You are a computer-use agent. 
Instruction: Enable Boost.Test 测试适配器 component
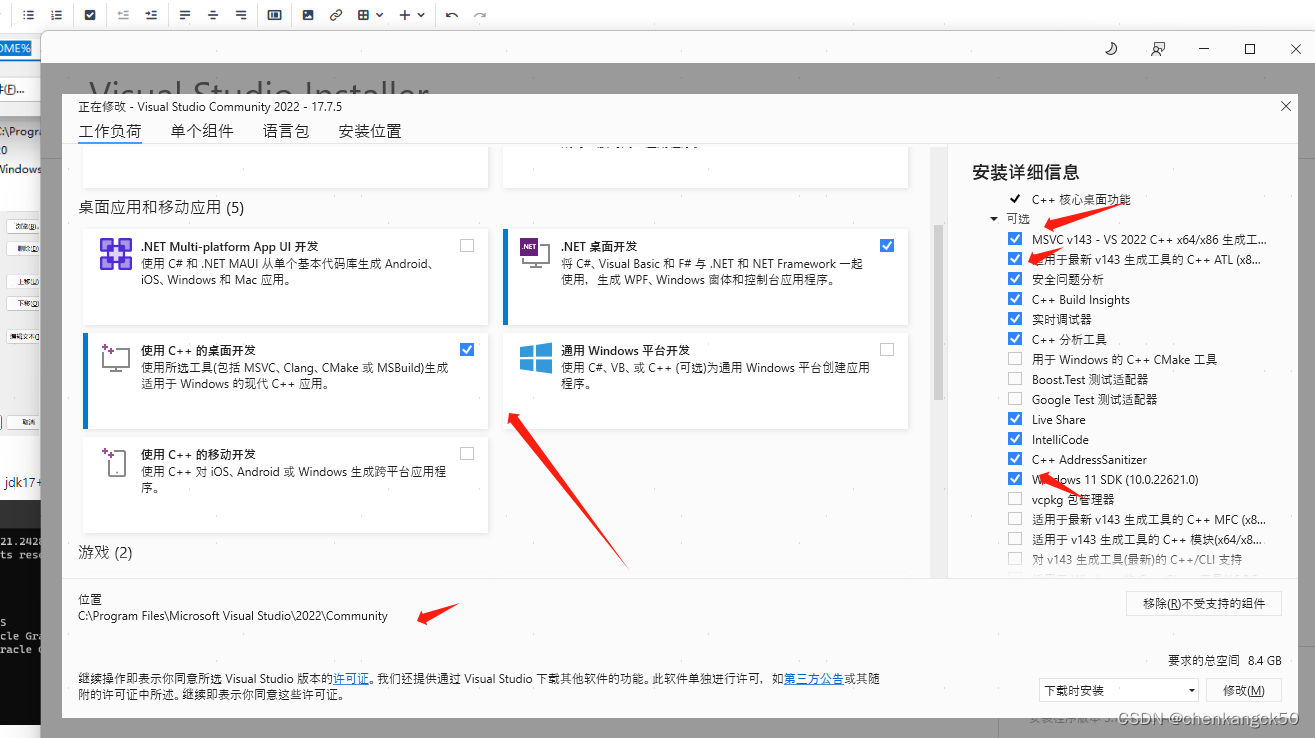[1015, 379]
